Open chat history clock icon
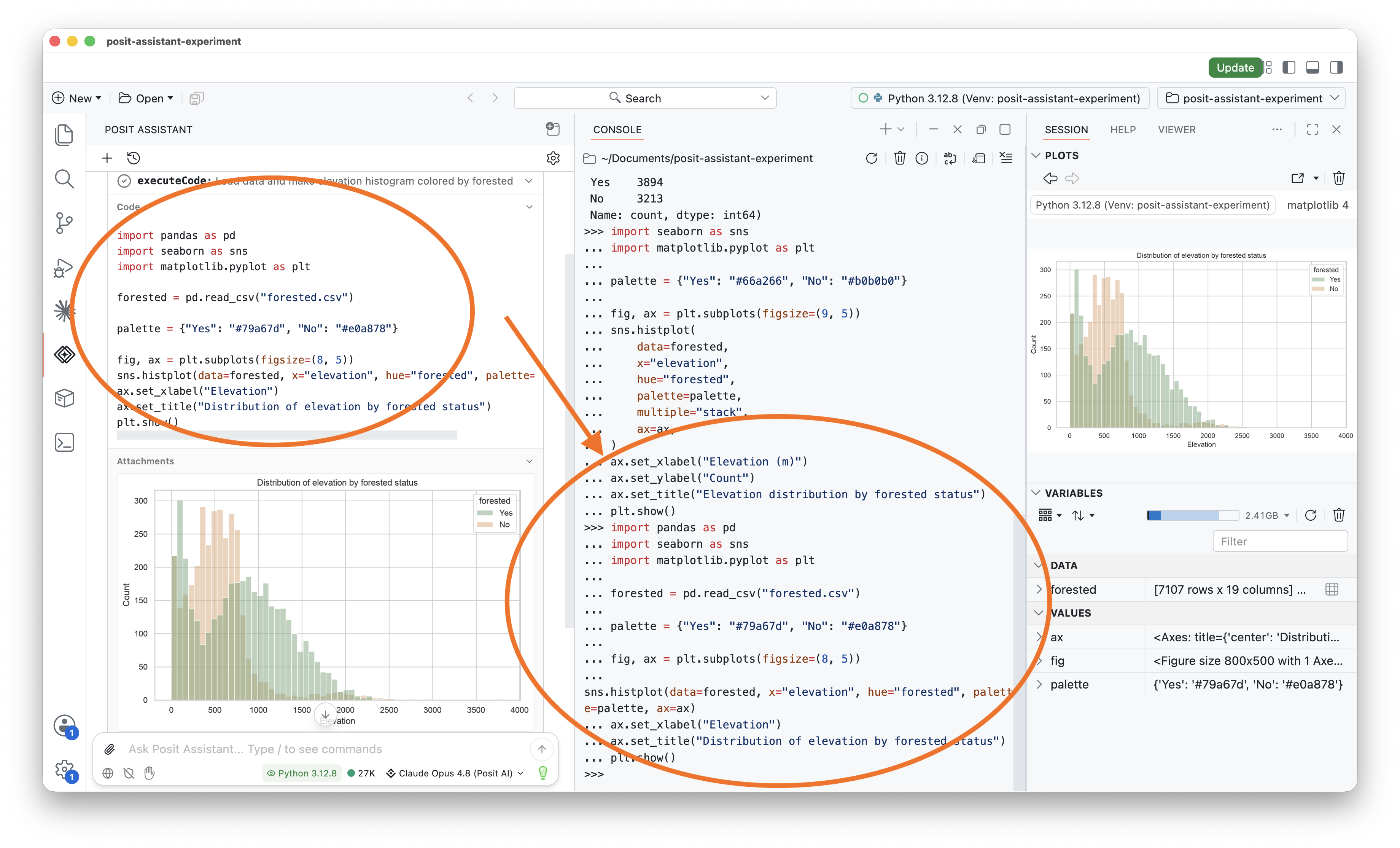The image size is (1400, 848). tap(134, 158)
